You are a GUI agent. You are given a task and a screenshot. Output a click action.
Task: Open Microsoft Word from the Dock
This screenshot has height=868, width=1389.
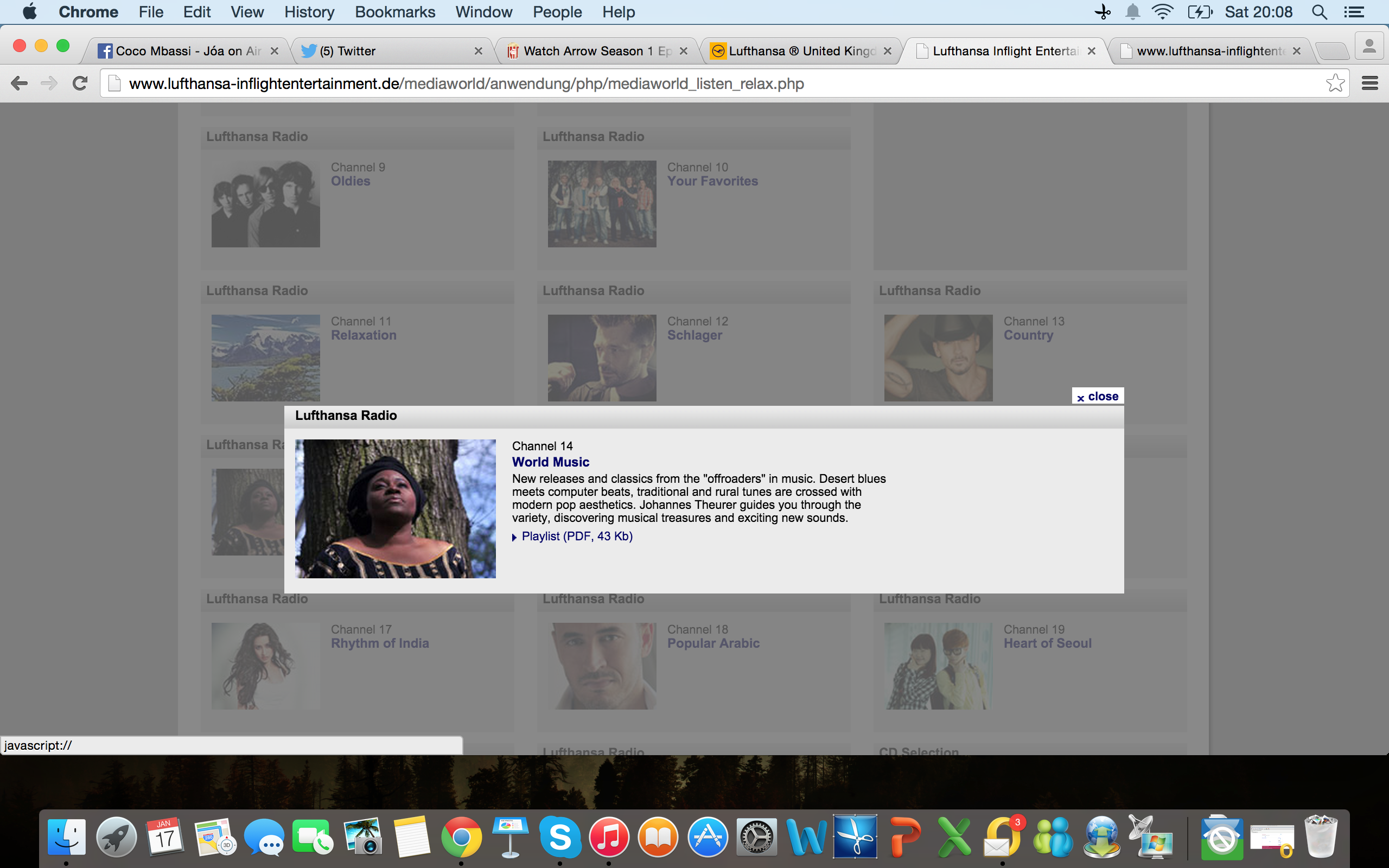tap(806, 837)
